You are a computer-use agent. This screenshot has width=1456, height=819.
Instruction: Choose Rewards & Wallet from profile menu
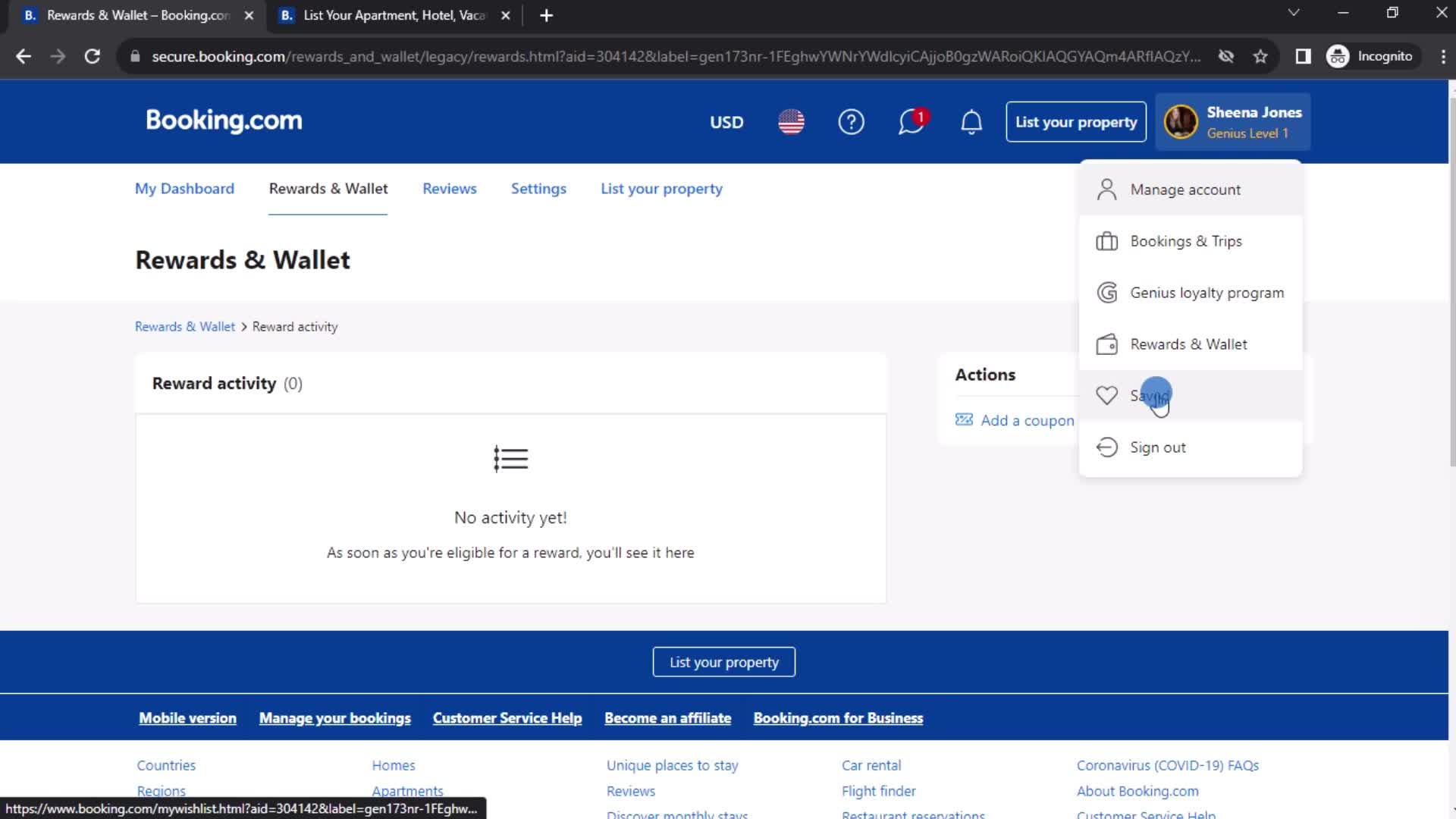click(1191, 344)
